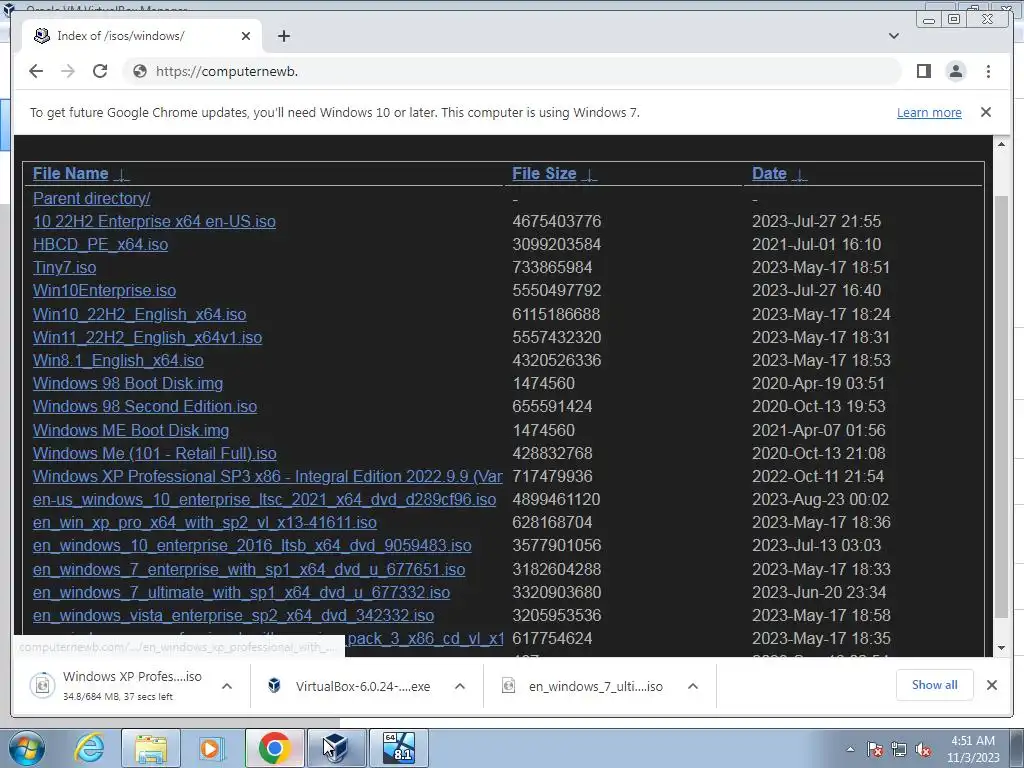Screen dimensions: 1024x768
Task: Launch Internet Explorer from taskbar
Action: pos(89,748)
